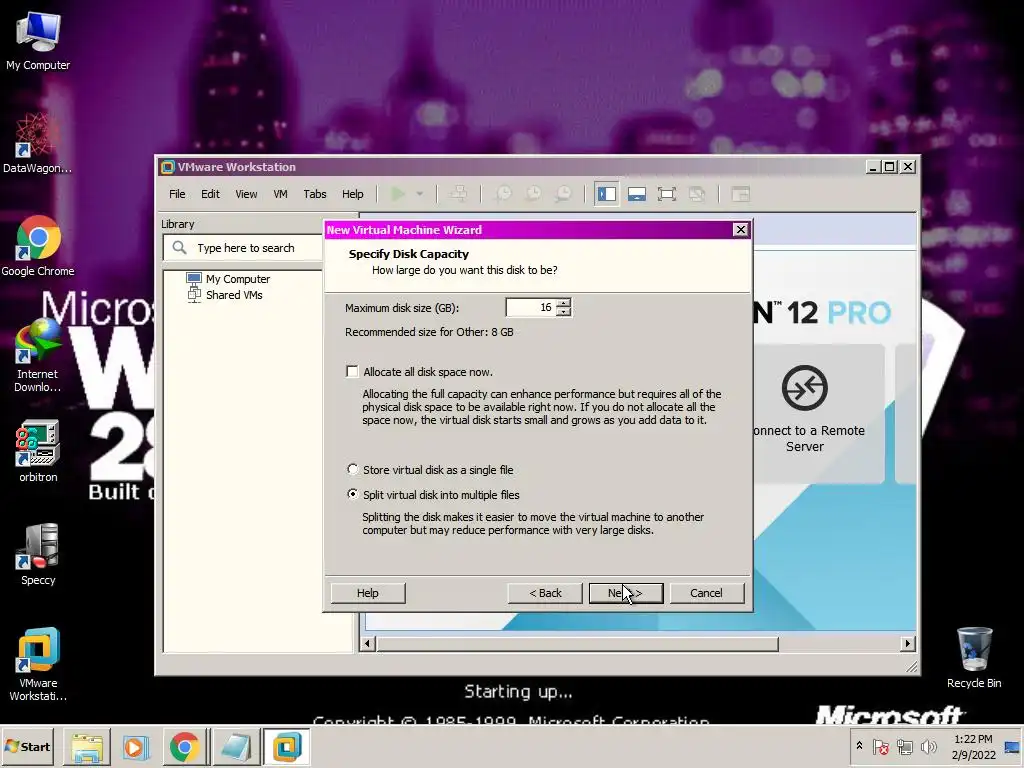Open the Edit menu
The height and width of the screenshot is (768, 1024).
[210, 194]
